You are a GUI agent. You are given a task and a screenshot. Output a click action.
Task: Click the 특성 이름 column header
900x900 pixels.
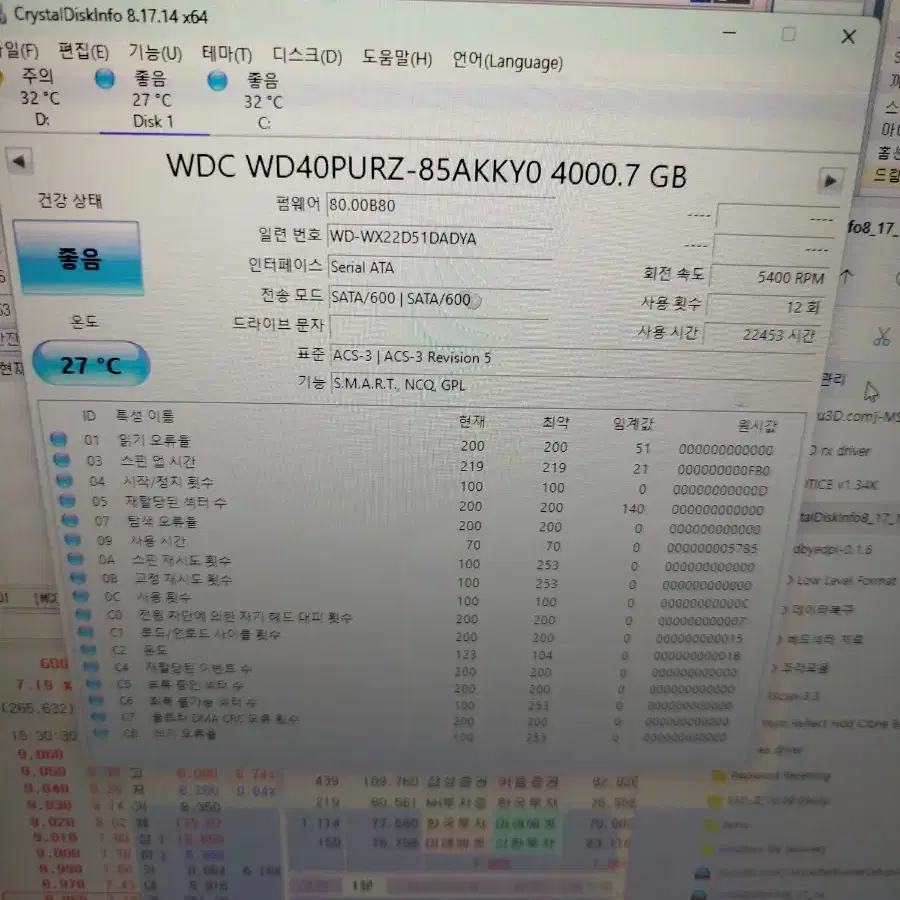pos(145,416)
